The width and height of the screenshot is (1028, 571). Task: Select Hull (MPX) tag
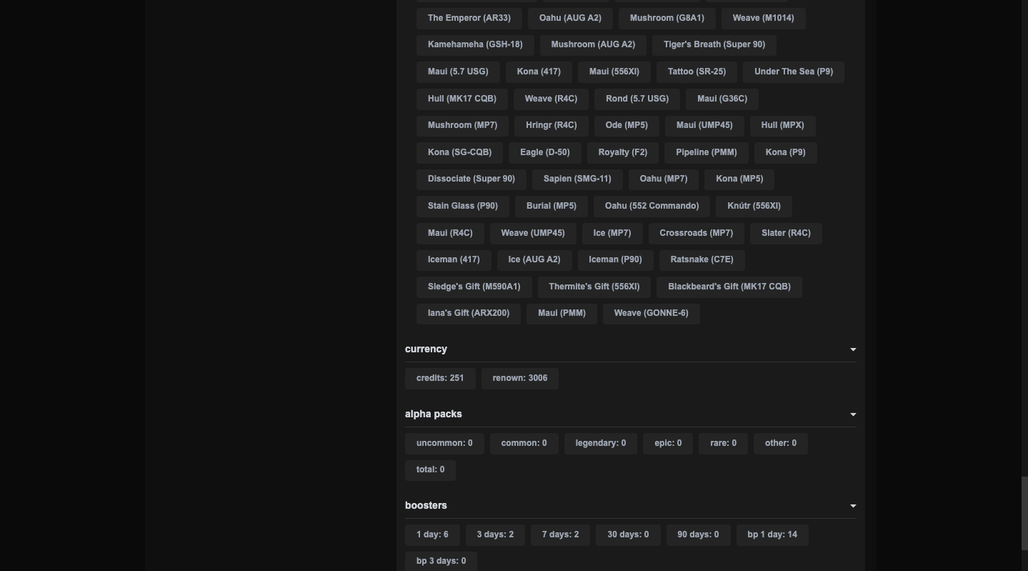(x=782, y=125)
